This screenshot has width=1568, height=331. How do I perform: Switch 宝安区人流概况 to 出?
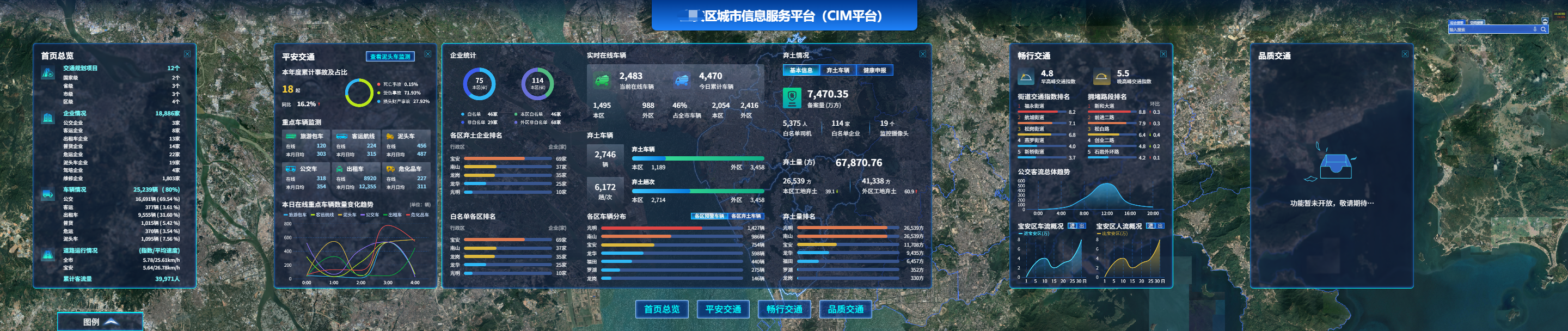point(1160,226)
